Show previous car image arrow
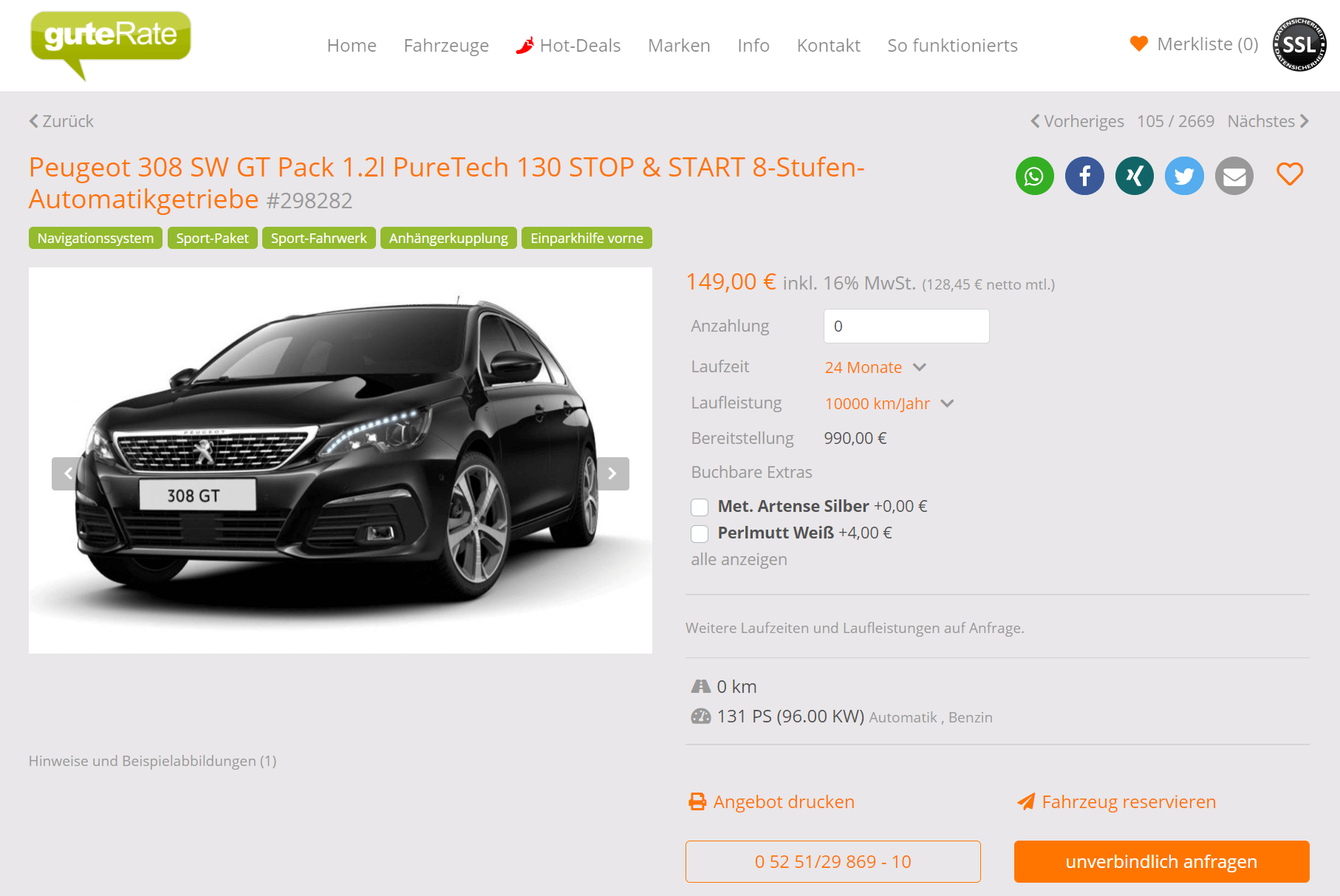 [68, 473]
